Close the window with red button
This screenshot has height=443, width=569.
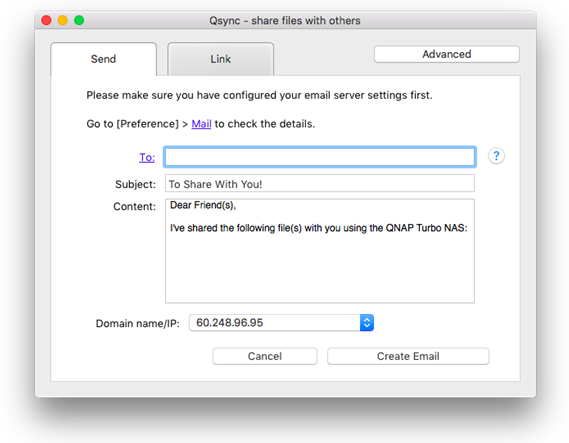coord(46,20)
